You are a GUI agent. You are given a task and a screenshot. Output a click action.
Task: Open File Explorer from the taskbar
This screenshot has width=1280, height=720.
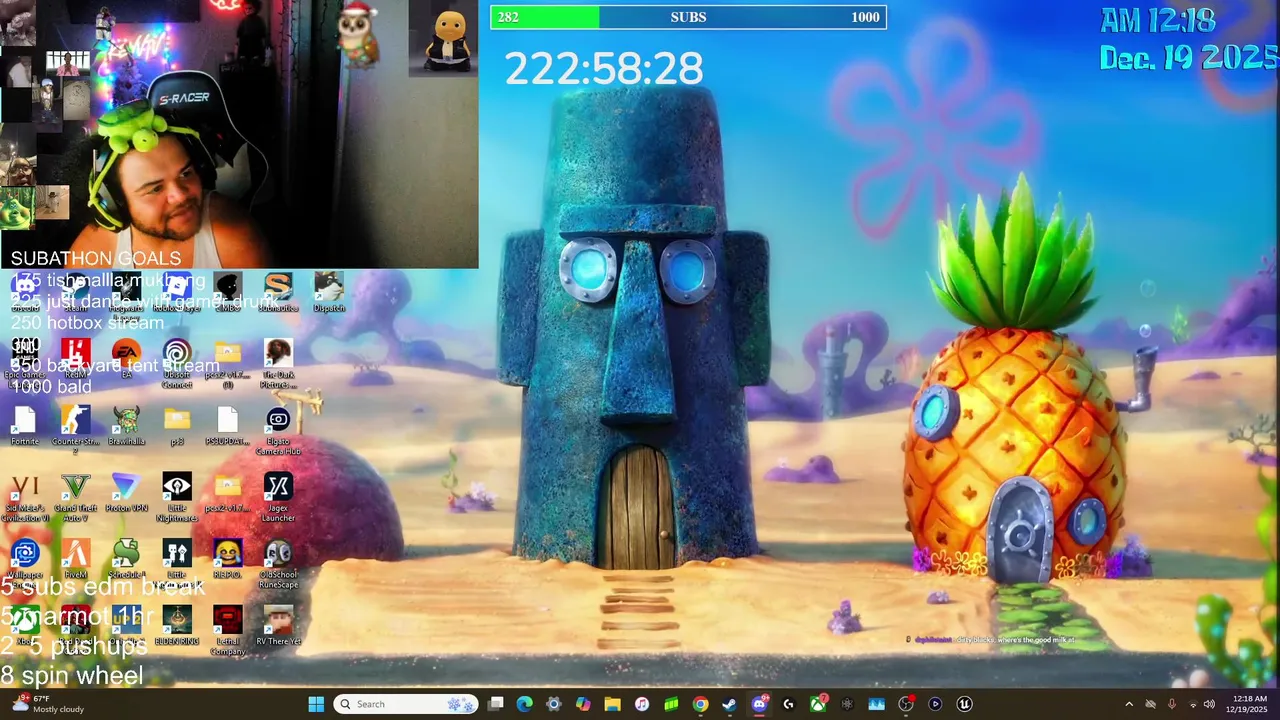612,704
